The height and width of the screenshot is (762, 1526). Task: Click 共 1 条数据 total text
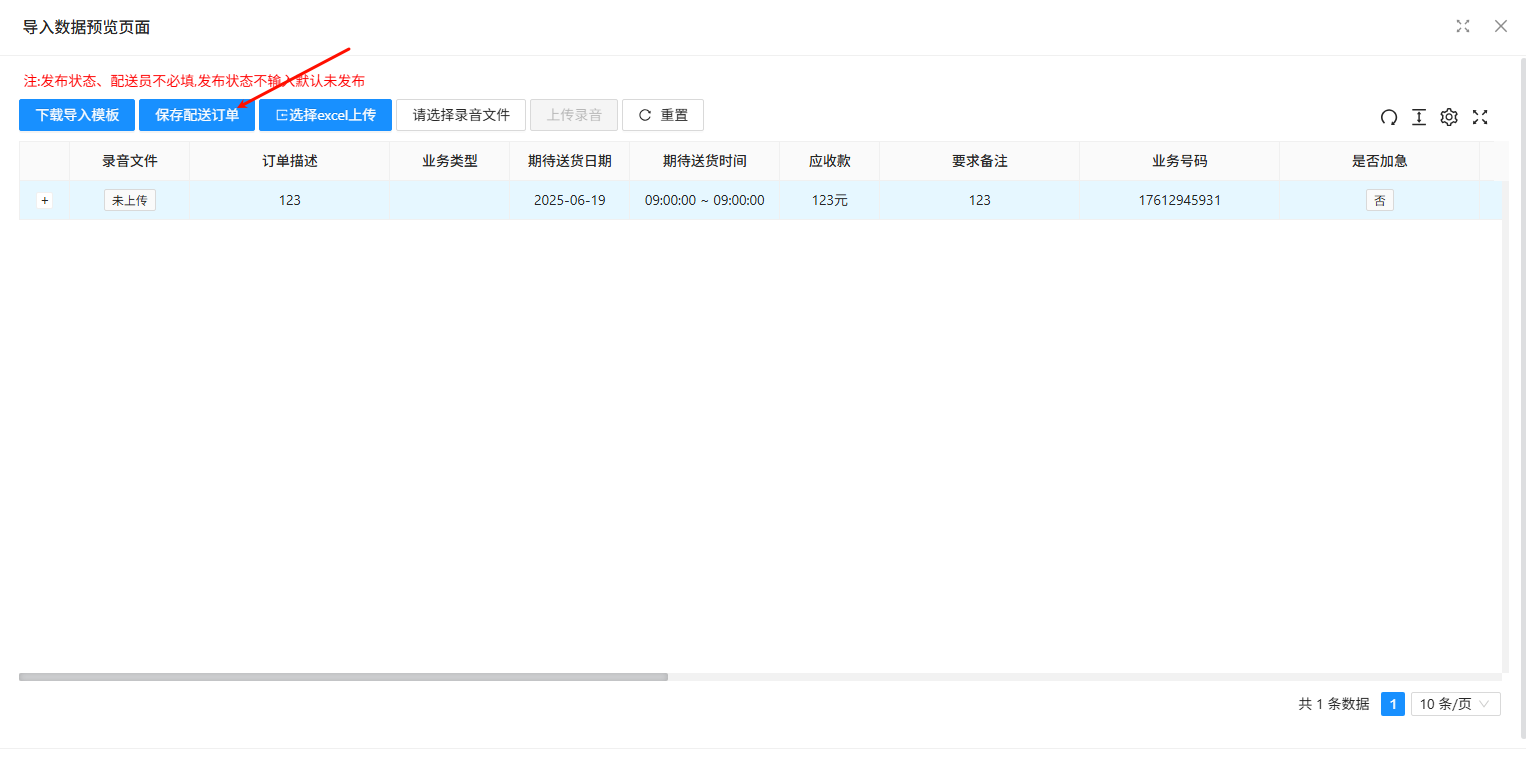coord(1334,704)
